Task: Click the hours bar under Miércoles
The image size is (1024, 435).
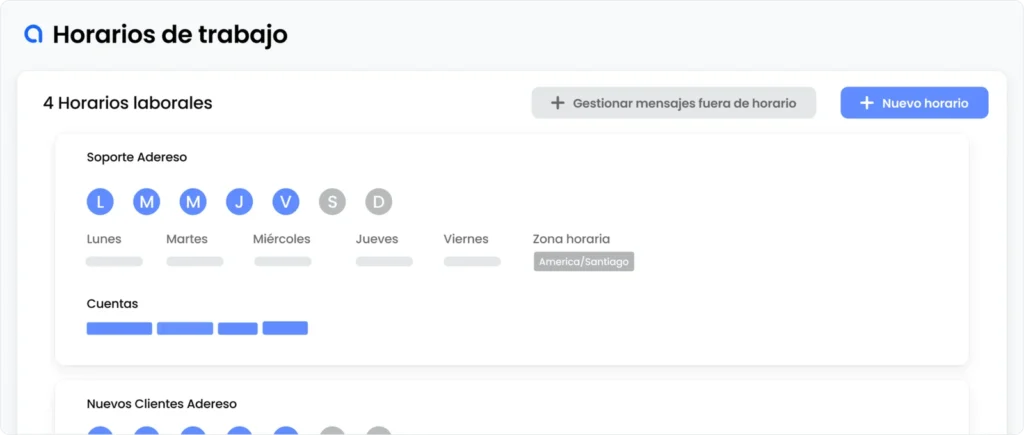Action: (x=283, y=262)
